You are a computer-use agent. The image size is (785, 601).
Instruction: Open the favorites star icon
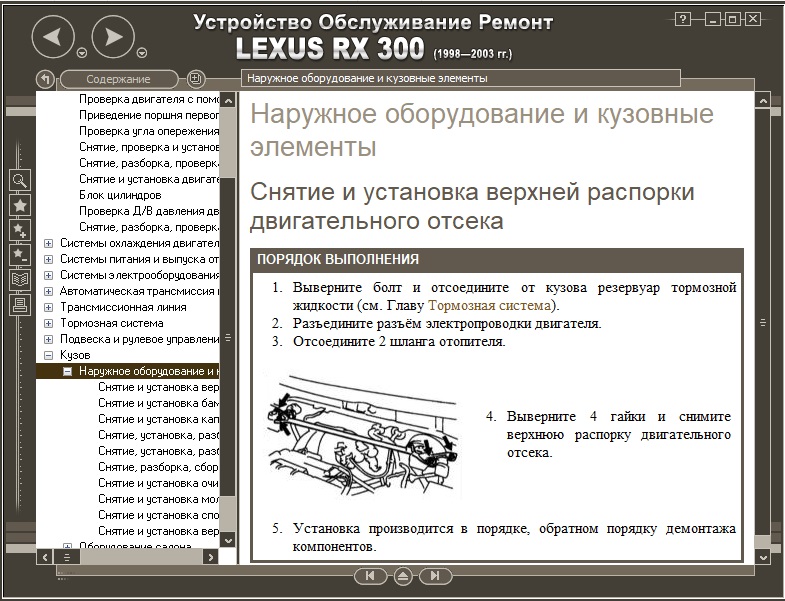pos(20,205)
